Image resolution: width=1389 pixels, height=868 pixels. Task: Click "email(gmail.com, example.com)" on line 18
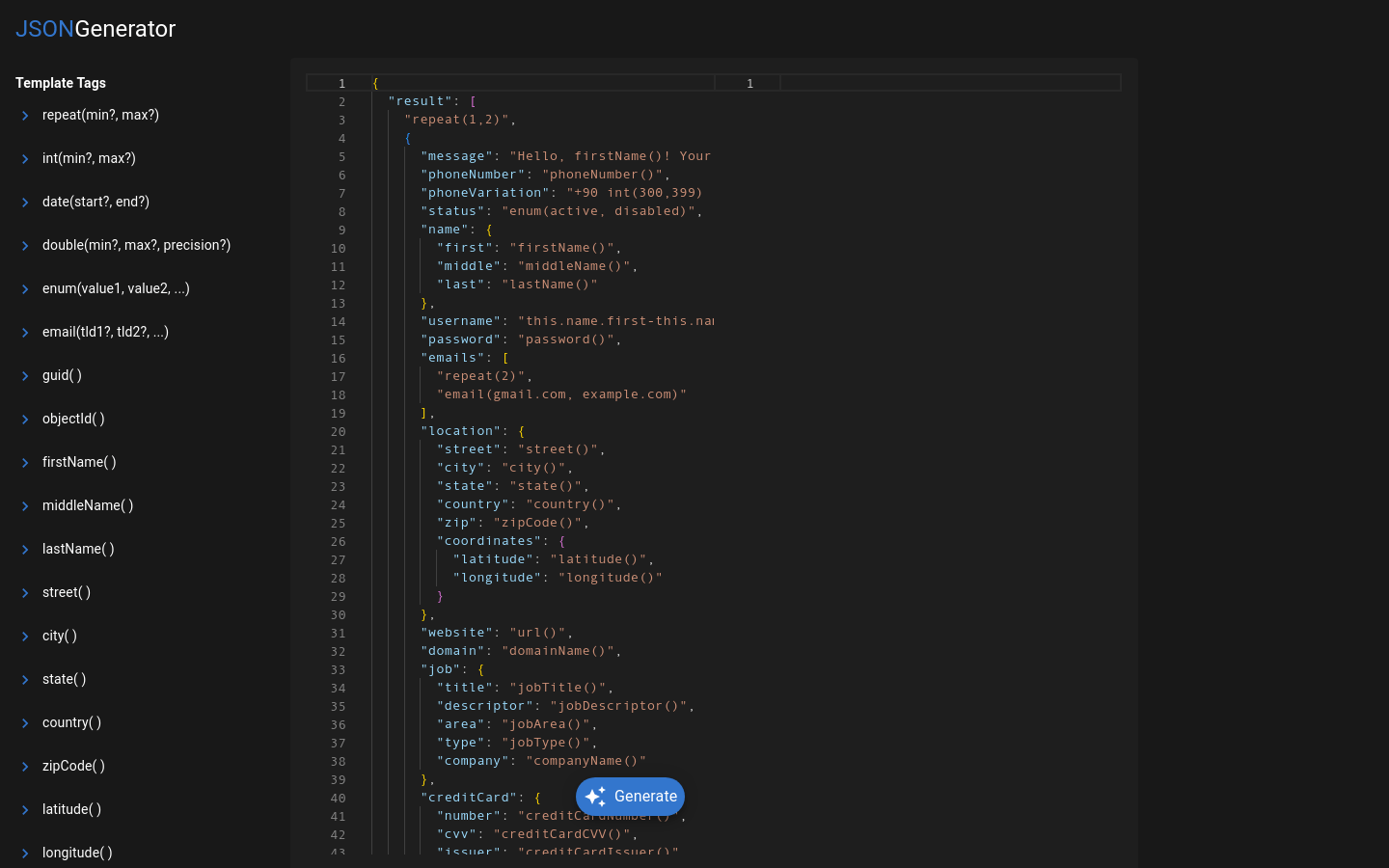tap(561, 394)
